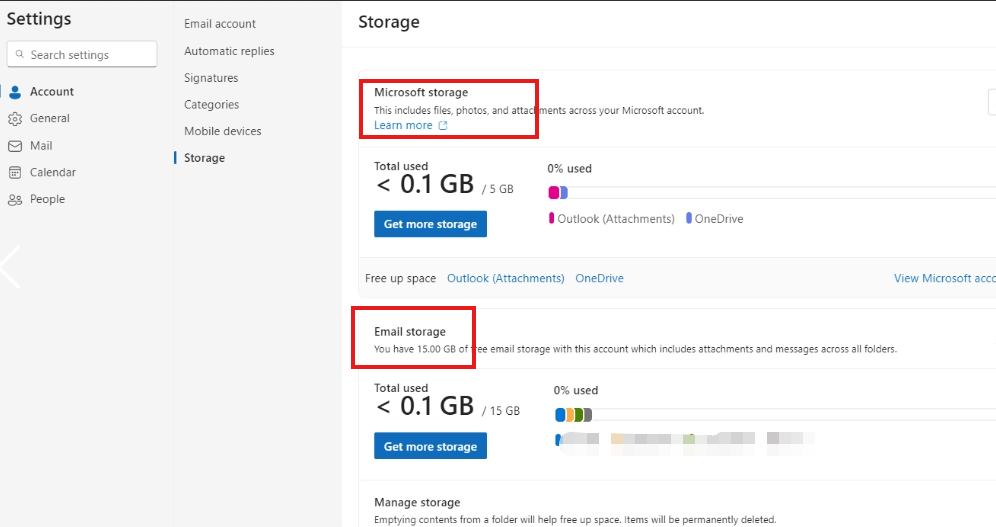Click the Outlook (Attachments) legend label
Viewport: 996px width, 527px height.
(x=616, y=218)
